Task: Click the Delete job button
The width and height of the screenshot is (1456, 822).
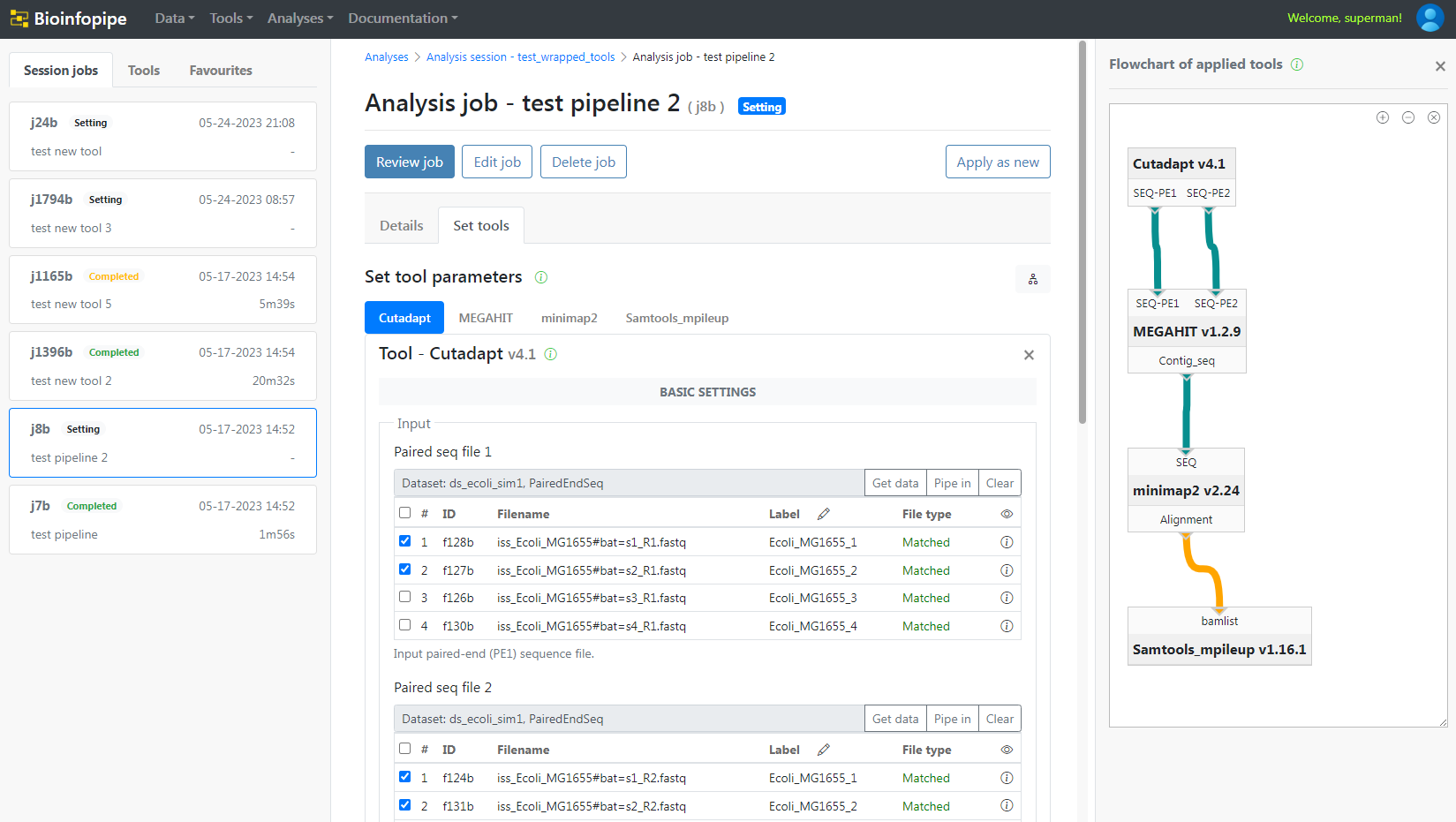Action: (x=584, y=162)
